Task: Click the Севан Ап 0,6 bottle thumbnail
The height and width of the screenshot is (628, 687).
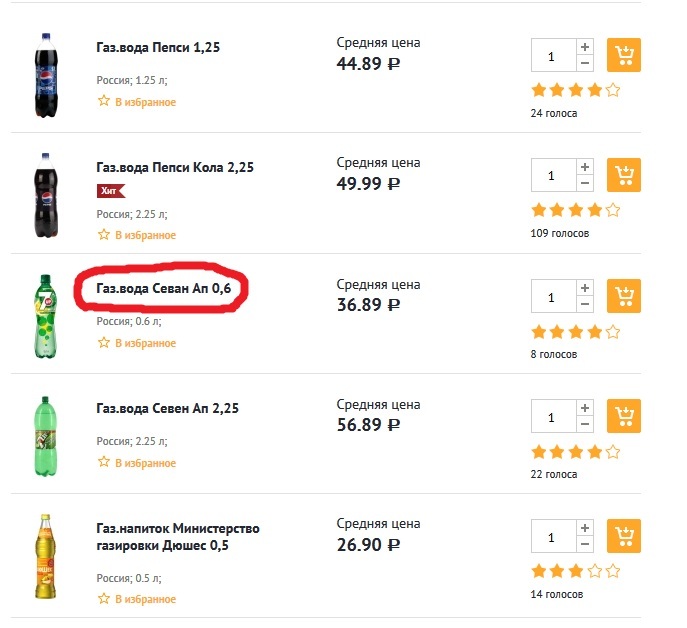Action: point(45,314)
